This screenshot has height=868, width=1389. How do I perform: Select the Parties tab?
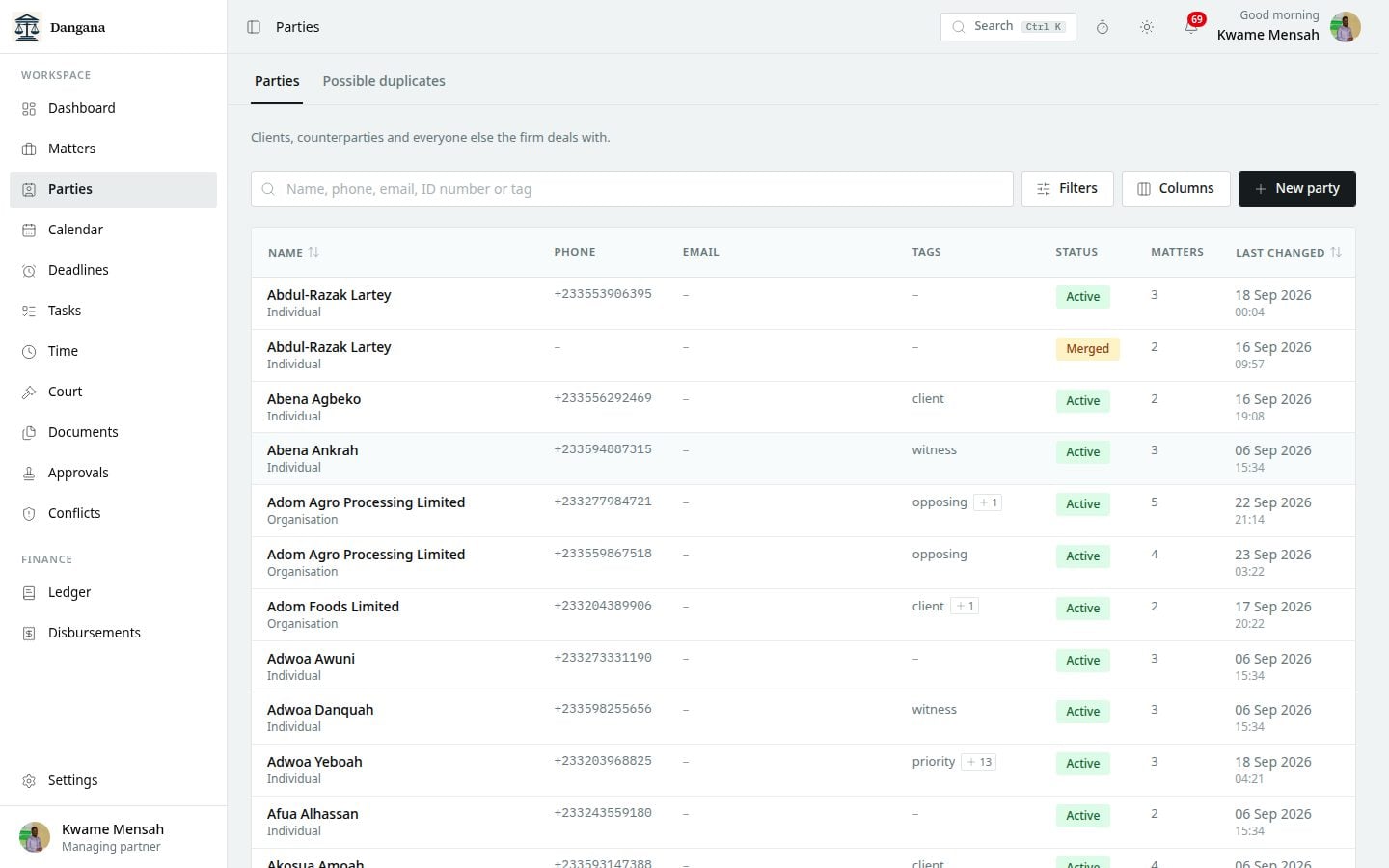click(x=277, y=81)
